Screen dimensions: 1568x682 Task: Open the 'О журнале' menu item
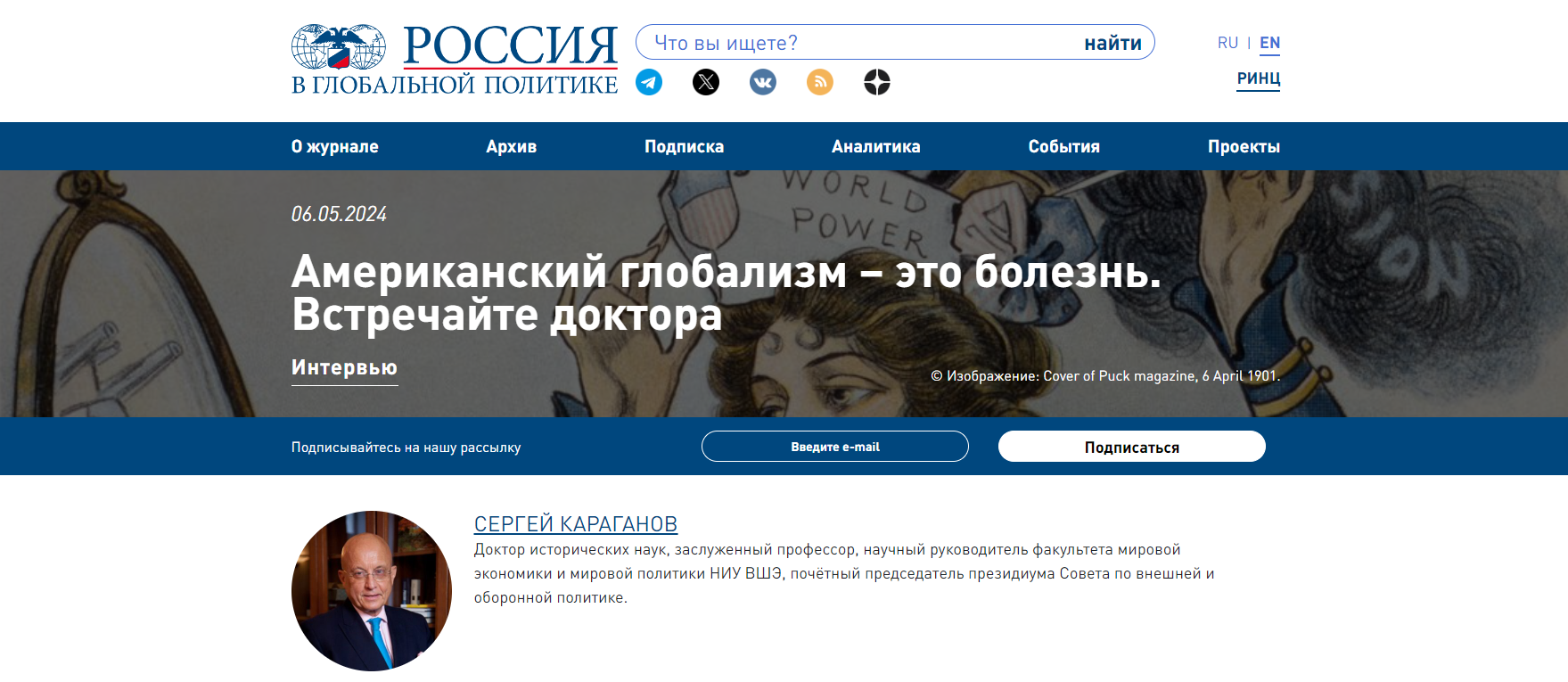[335, 146]
